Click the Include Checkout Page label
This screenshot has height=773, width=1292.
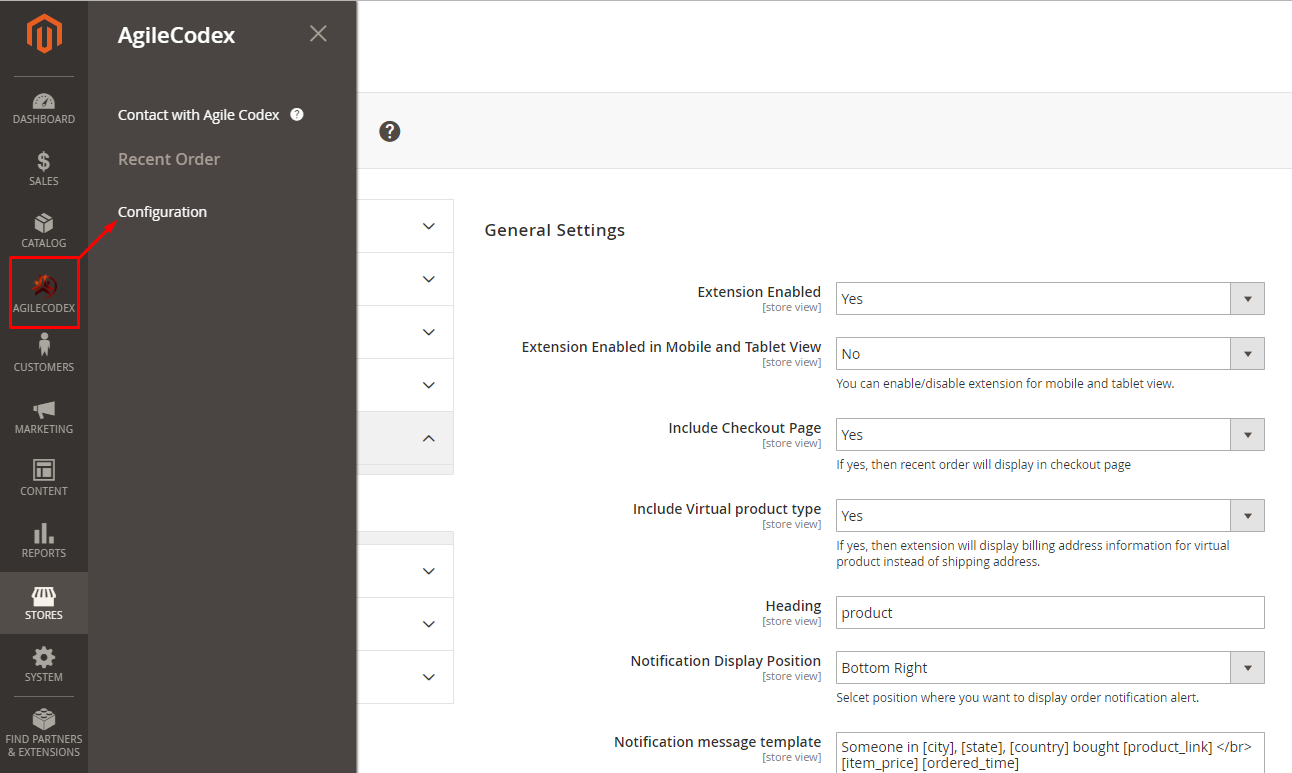click(x=745, y=428)
